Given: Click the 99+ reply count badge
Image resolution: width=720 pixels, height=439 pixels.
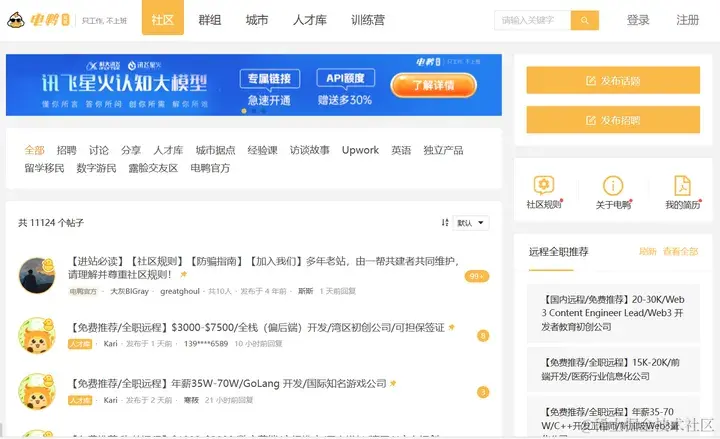Looking at the screenshot, I should point(477,276).
